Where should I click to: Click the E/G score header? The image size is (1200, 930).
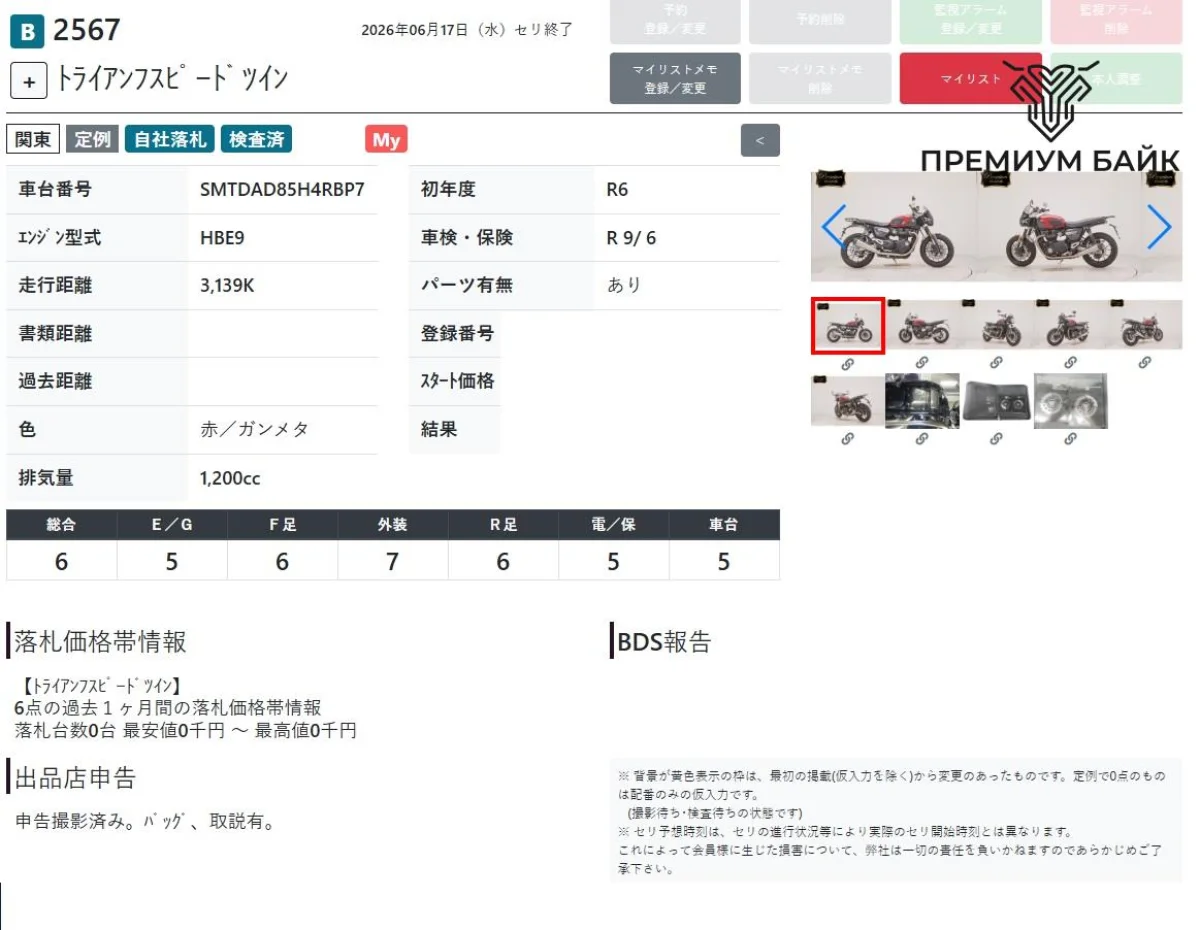[172, 525]
